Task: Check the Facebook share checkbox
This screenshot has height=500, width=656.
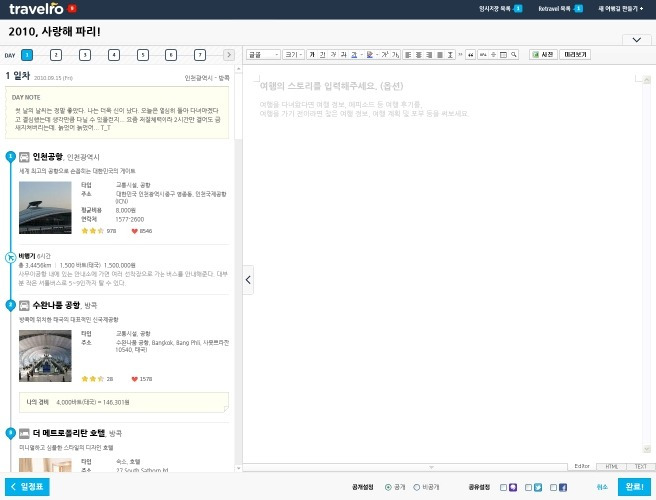Action: [x=554, y=487]
